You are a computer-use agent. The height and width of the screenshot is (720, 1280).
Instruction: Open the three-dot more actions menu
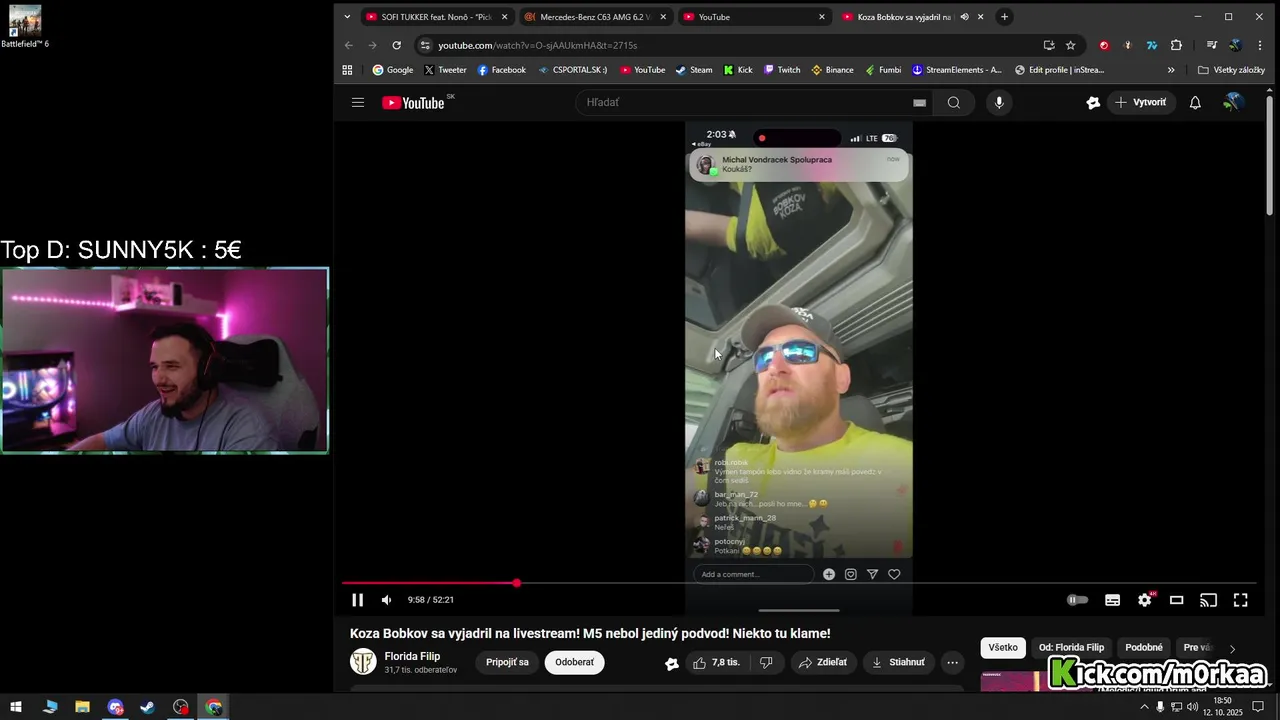(952, 662)
